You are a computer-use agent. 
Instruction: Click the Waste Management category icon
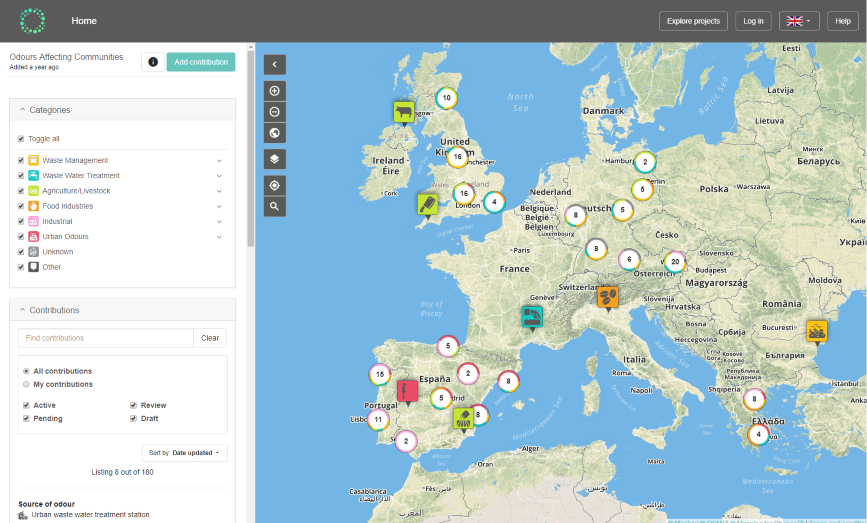pyautogui.click(x=34, y=160)
